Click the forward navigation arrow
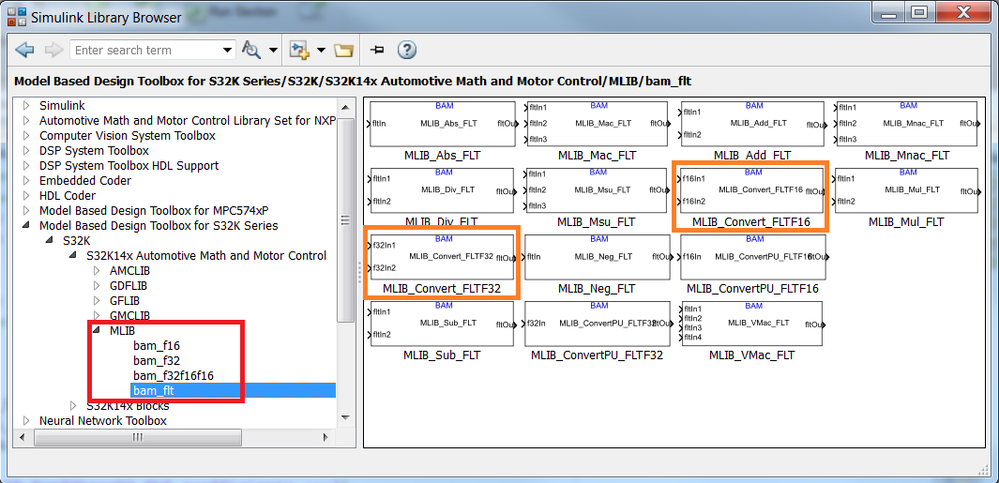The image size is (999, 483). tap(54, 50)
